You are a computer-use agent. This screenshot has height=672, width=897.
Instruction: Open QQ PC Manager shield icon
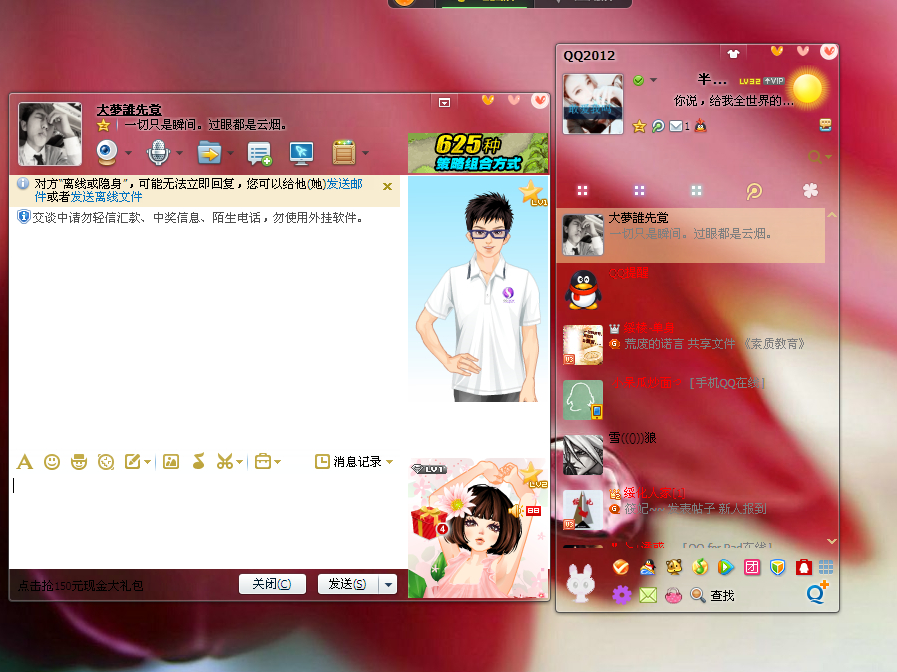click(x=777, y=567)
